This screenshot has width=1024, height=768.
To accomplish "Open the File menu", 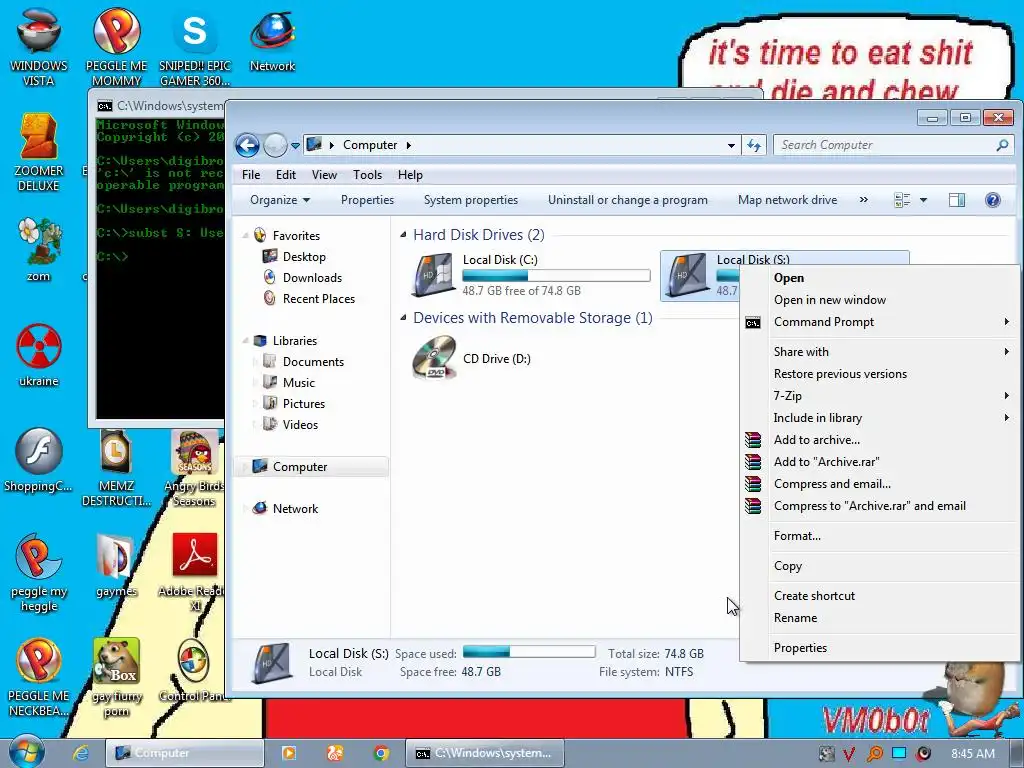I will [x=251, y=175].
